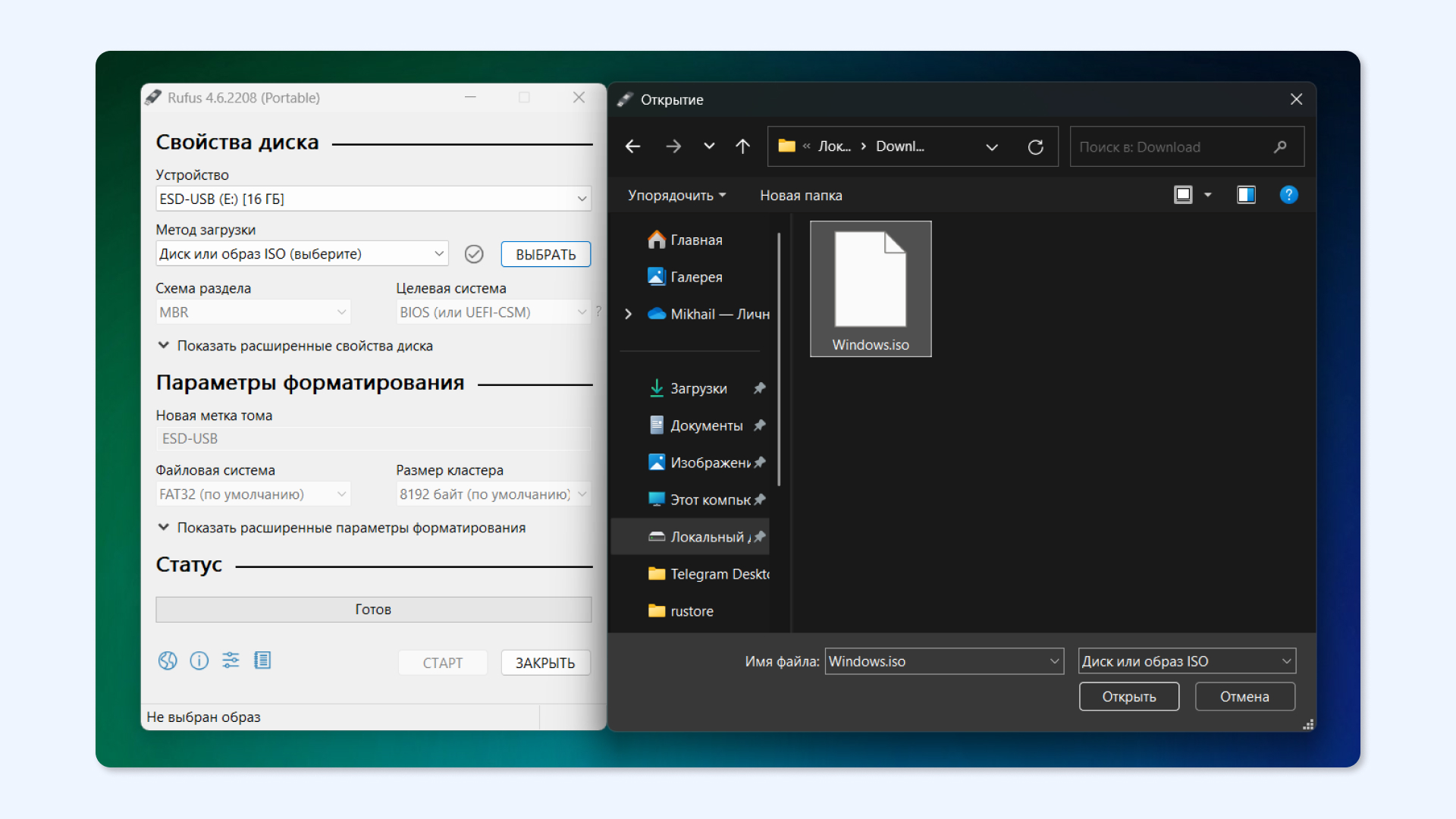Image resolution: width=1456 pixels, height=819 pixels.
Task: Open Размер кластера dropdown
Action: [493, 494]
